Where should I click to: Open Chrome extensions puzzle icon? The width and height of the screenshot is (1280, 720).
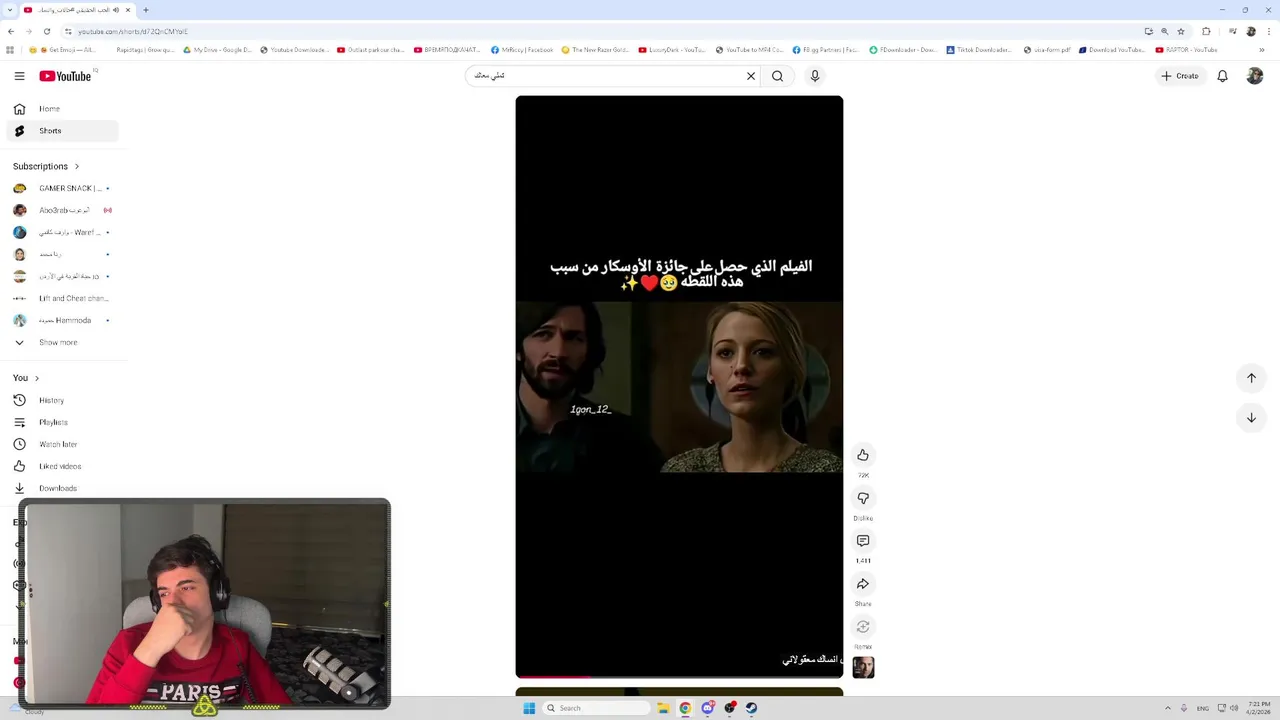[1206, 31]
